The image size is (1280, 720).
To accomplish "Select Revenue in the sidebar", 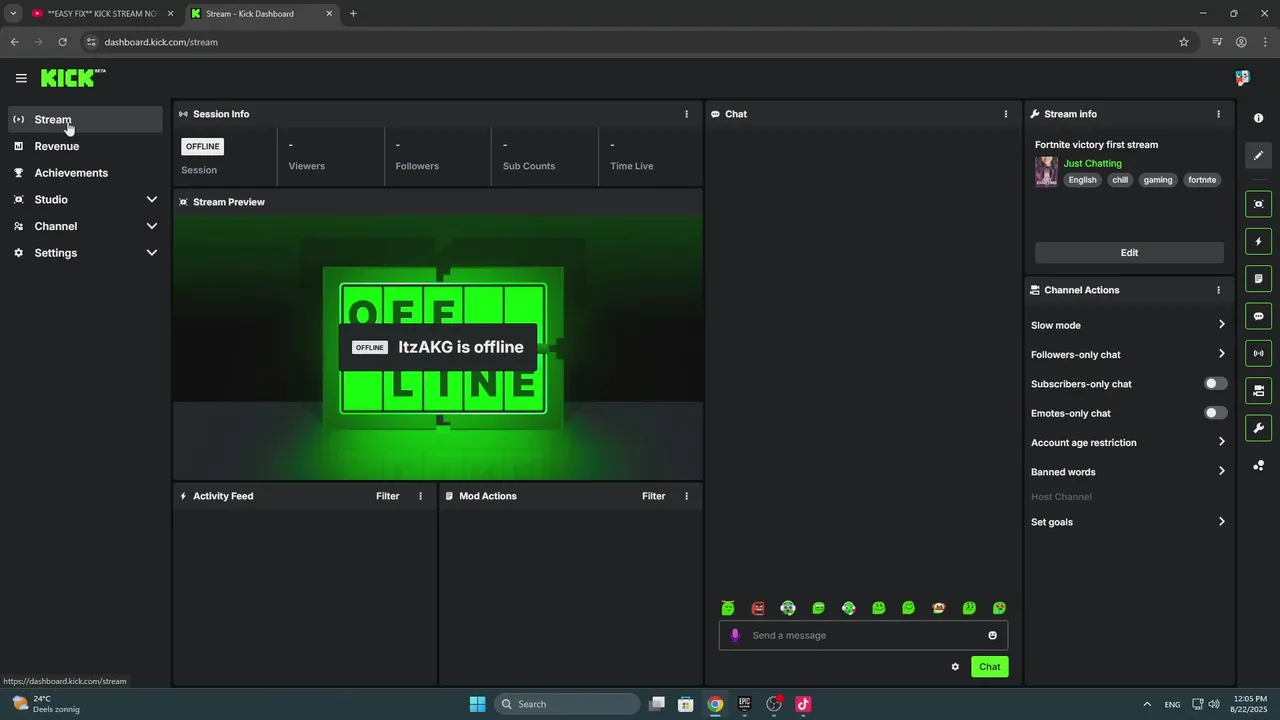I will pyautogui.click(x=86, y=146).
